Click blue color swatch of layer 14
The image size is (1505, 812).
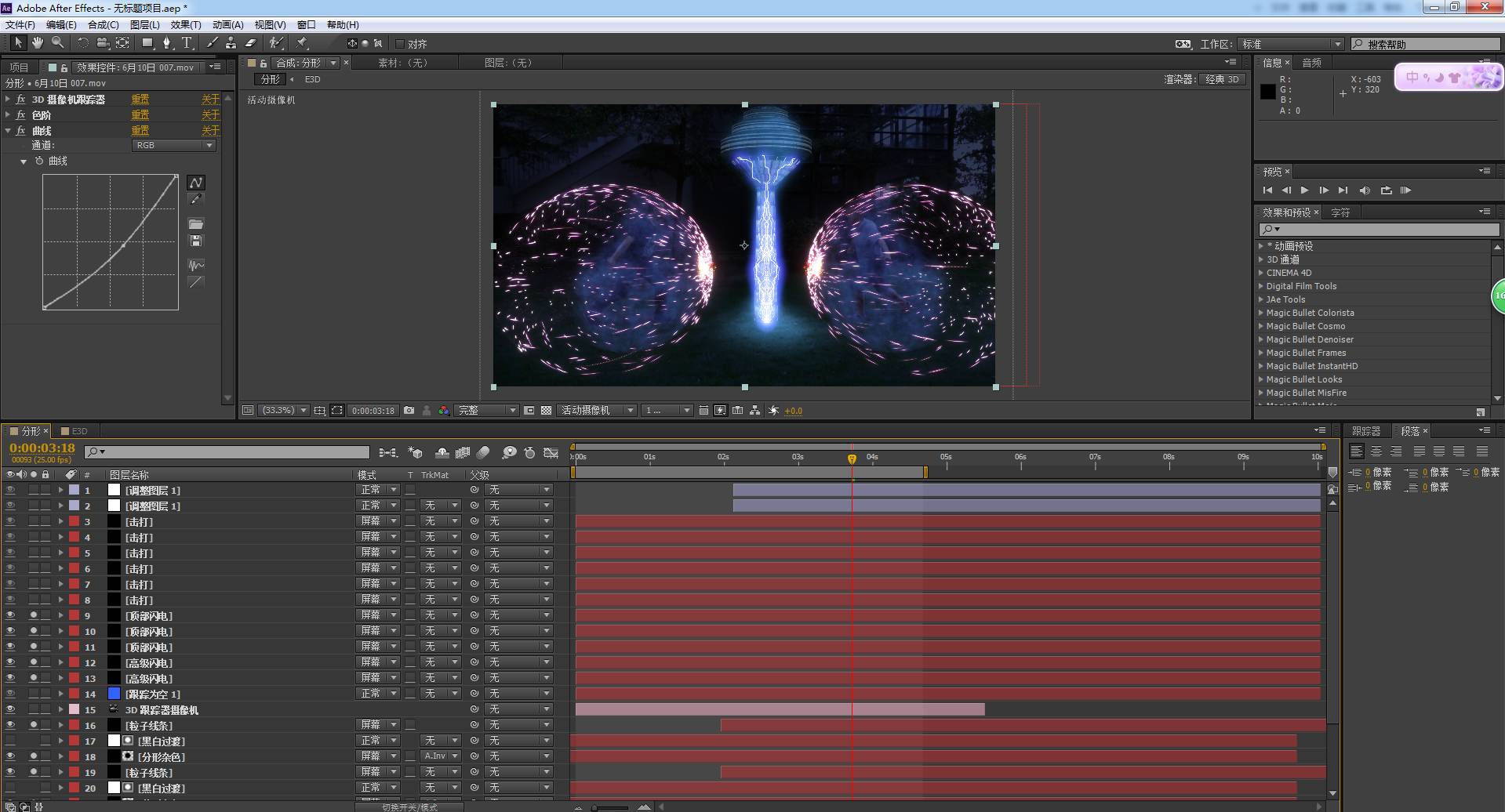pyautogui.click(x=114, y=694)
